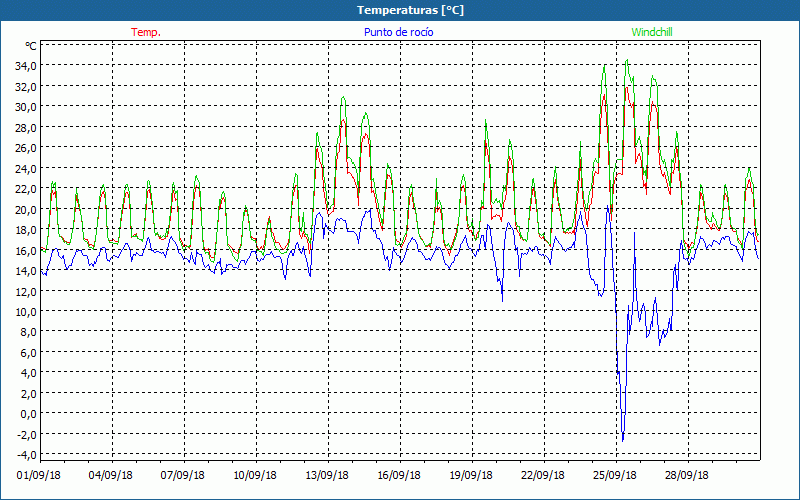This screenshot has width=800, height=500.
Task: Click the dew point minimum near -2,8 °C
Action: [x=623, y=440]
